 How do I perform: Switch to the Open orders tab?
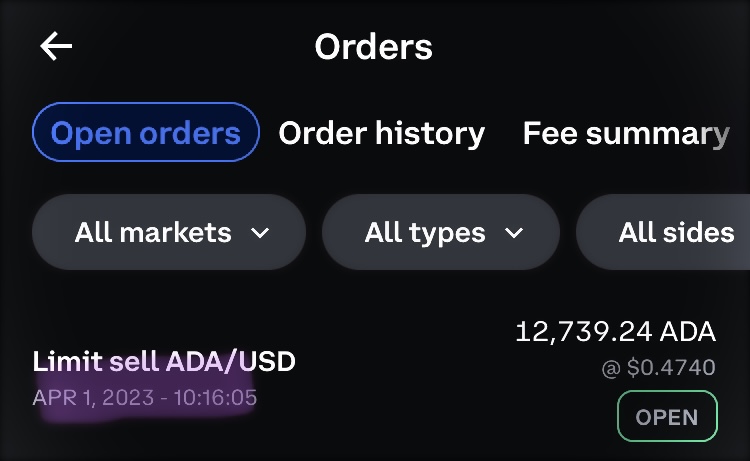[x=146, y=133]
